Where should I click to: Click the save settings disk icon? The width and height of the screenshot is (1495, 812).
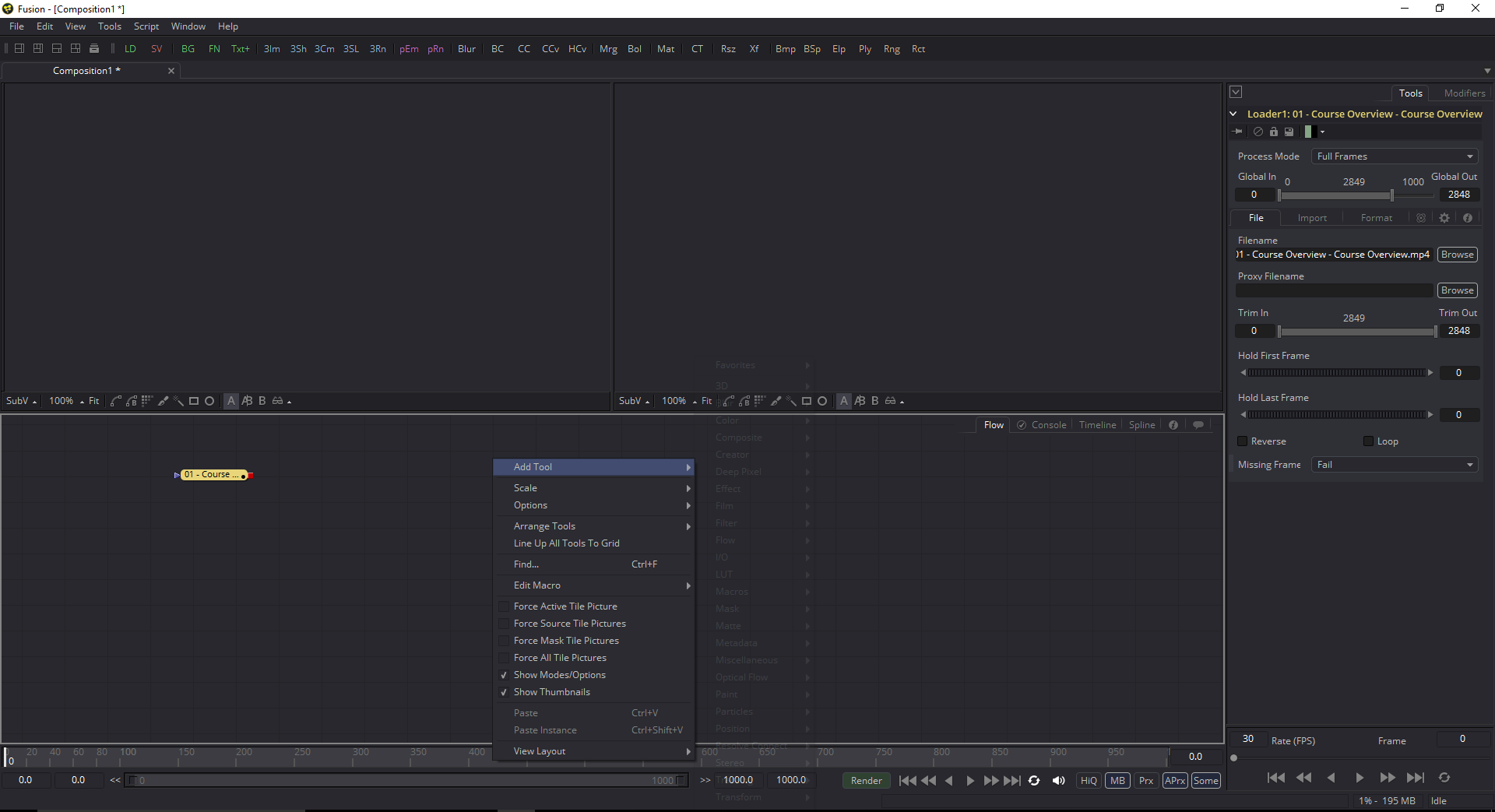pos(1289,132)
